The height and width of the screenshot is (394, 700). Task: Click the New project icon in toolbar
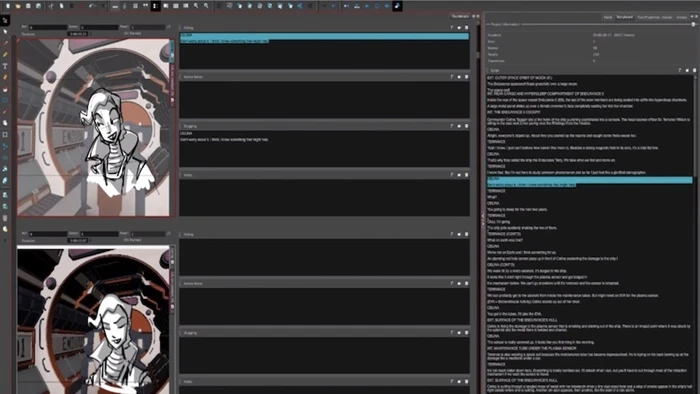pos(8,6)
